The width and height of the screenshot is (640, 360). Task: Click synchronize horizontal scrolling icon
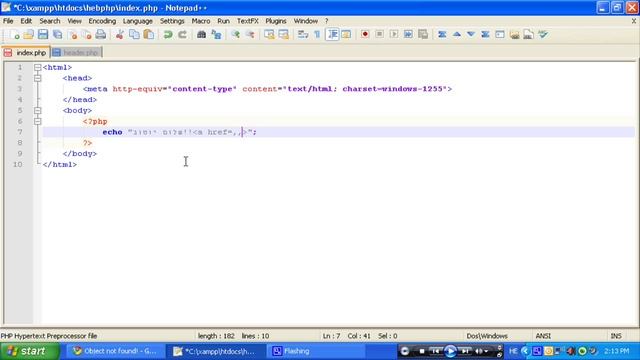(x=284, y=35)
